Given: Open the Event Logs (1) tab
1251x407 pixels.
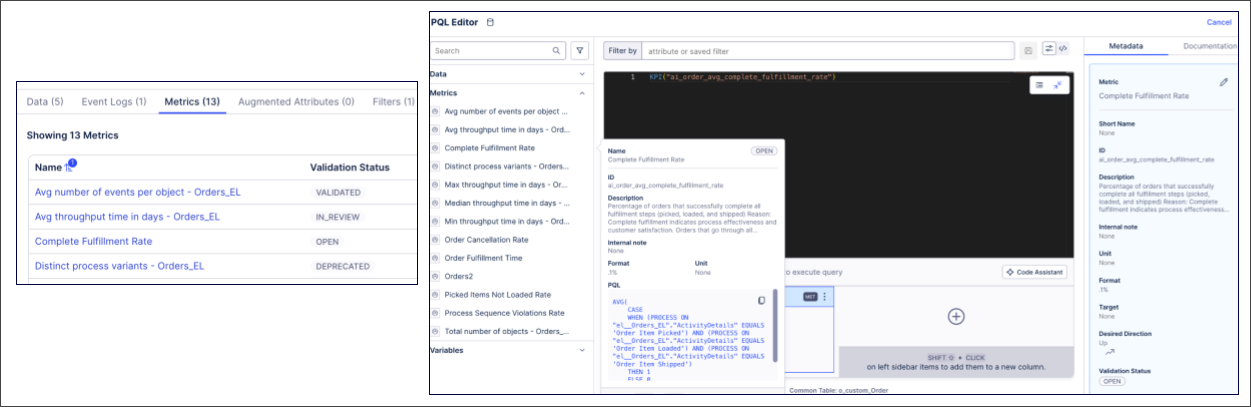Looking at the screenshot, I should (x=114, y=101).
